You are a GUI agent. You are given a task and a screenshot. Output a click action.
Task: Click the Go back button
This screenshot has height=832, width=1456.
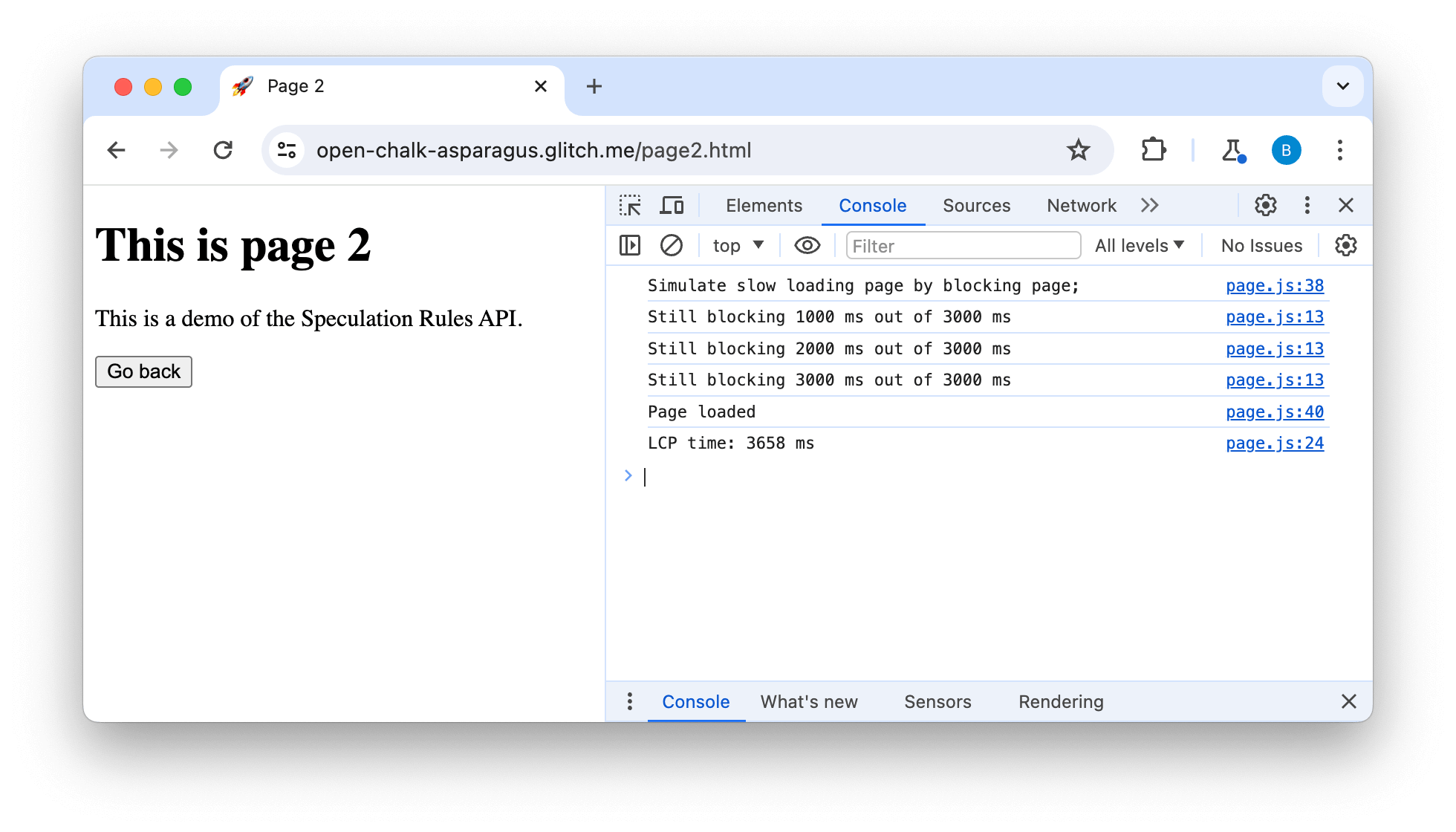(x=143, y=372)
